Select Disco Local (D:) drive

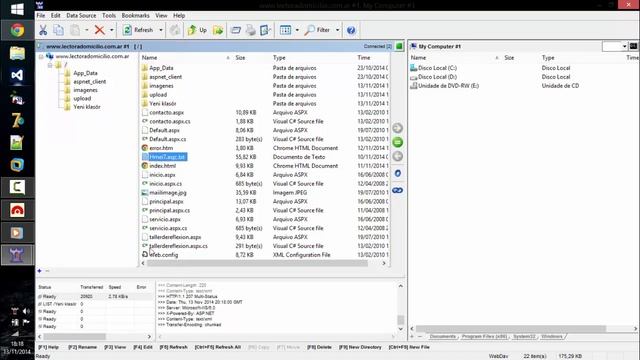click(438, 77)
